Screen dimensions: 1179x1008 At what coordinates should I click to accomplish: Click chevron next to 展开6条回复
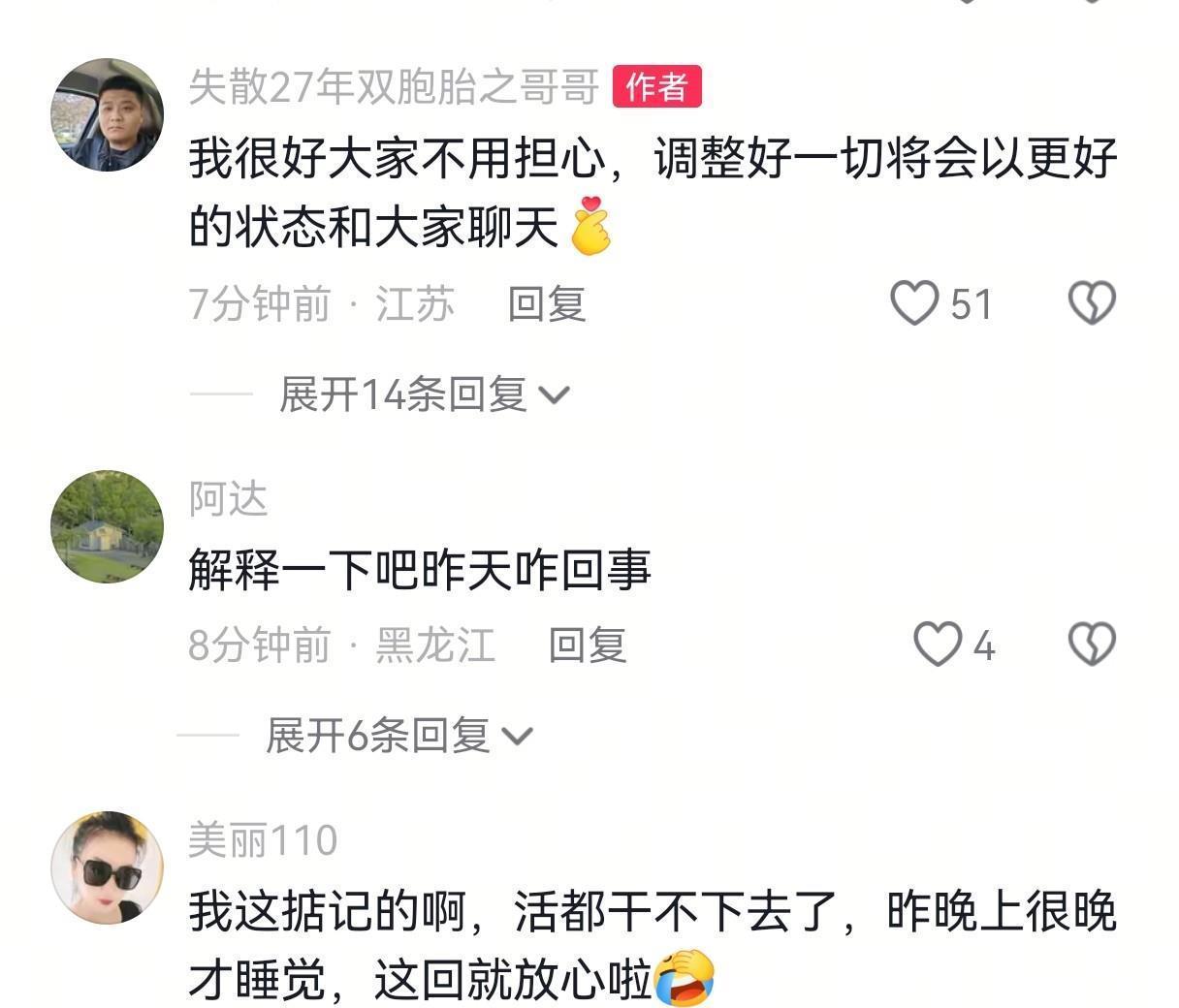tap(517, 737)
